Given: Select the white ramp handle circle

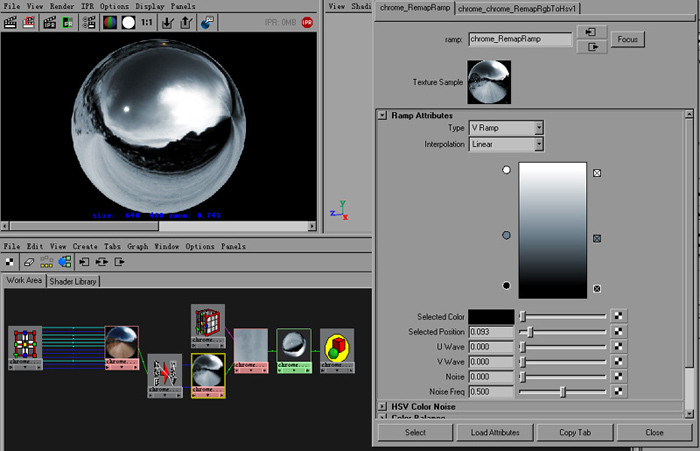Looking at the screenshot, I should pyautogui.click(x=506, y=170).
